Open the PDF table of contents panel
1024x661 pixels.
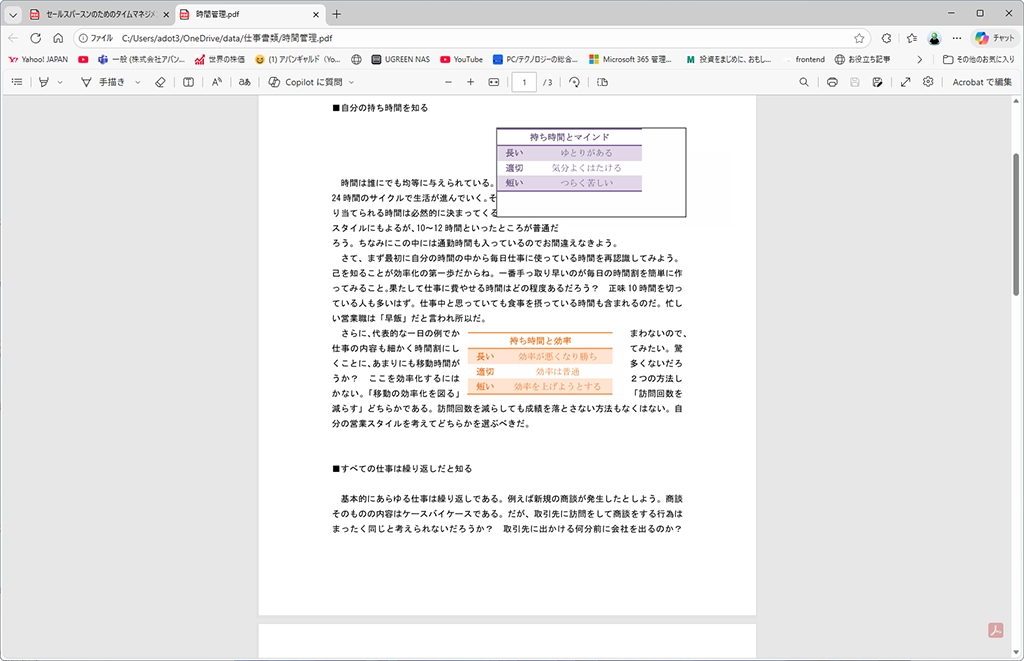[x=16, y=82]
